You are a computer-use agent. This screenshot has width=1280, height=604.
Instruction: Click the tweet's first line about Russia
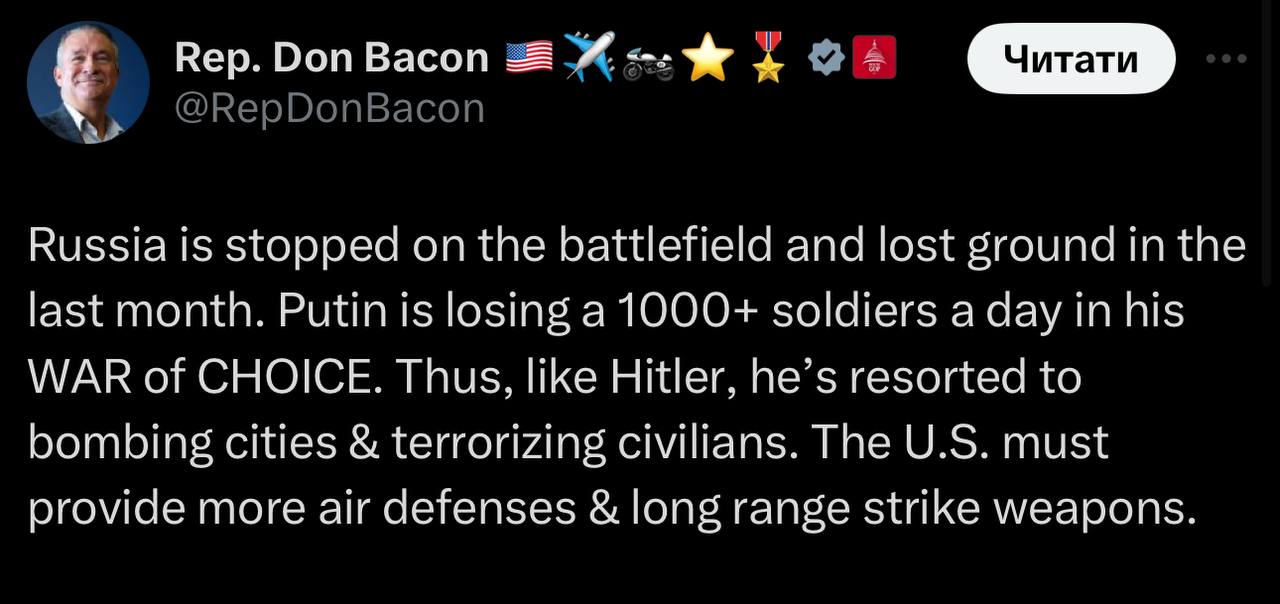click(x=636, y=247)
